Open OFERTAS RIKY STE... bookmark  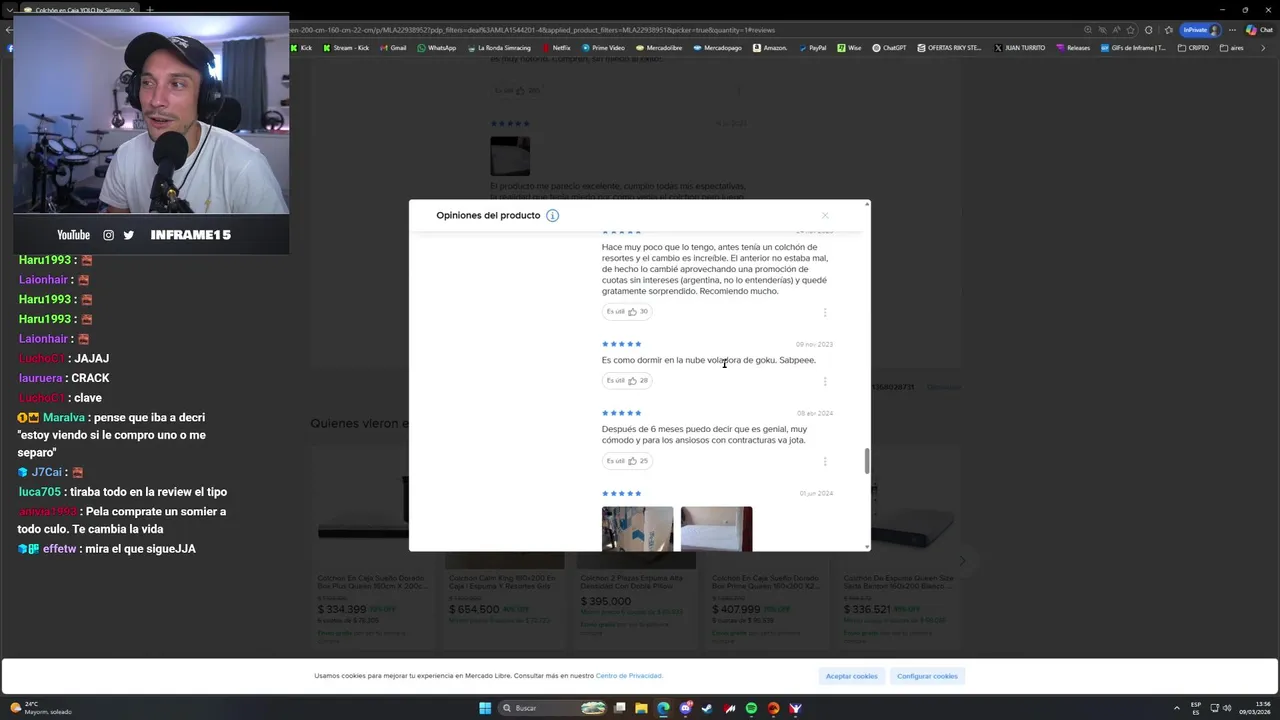point(949,47)
